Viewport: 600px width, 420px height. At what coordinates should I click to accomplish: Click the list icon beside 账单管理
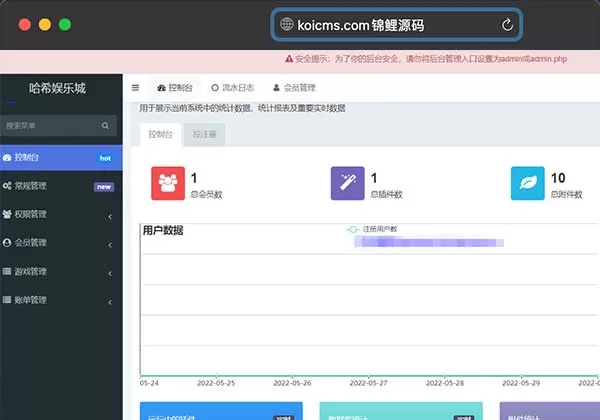click(7, 300)
